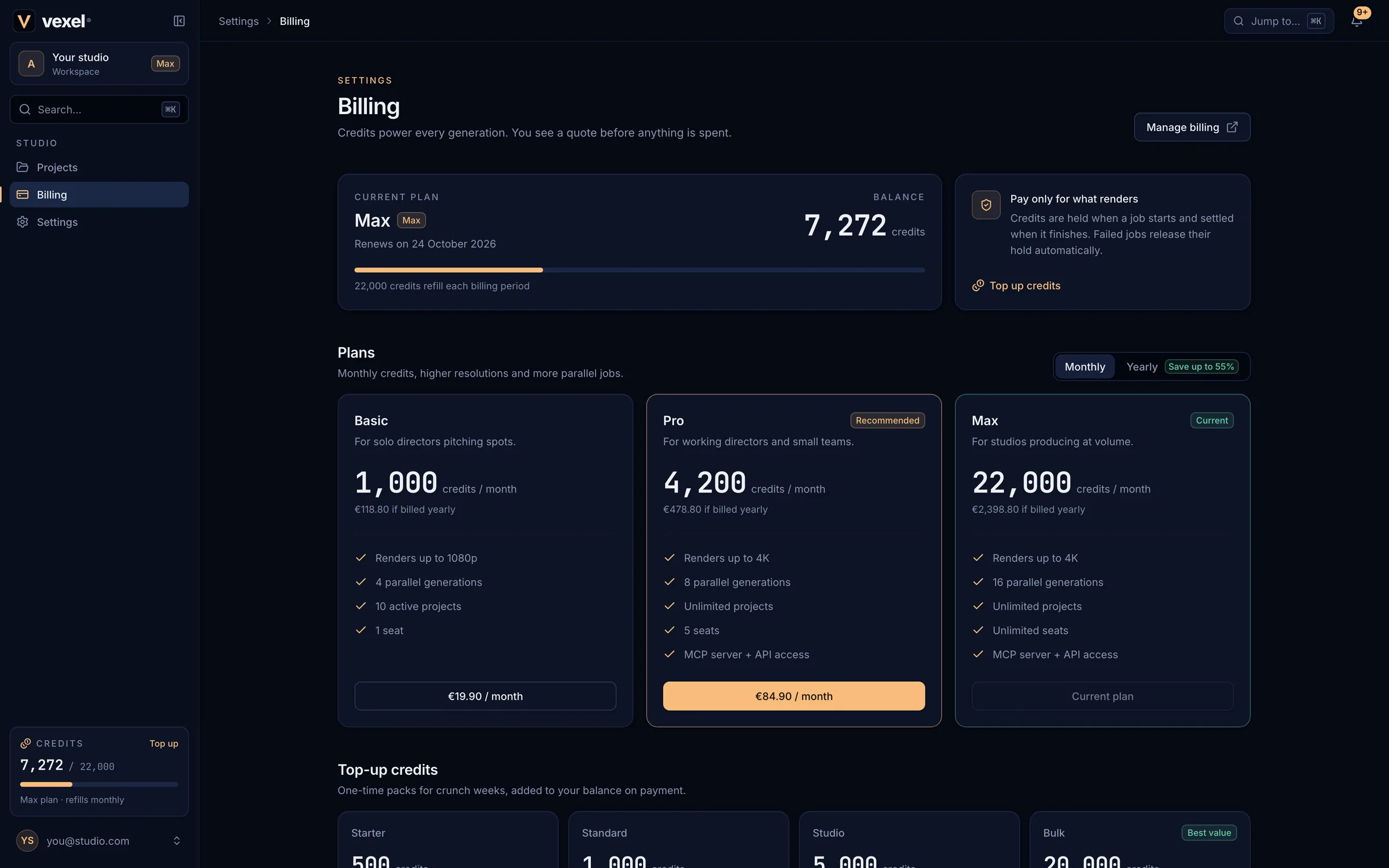The image size is (1389, 868).
Task: Open the Your studio workspace selector
Action: point(99,64)
